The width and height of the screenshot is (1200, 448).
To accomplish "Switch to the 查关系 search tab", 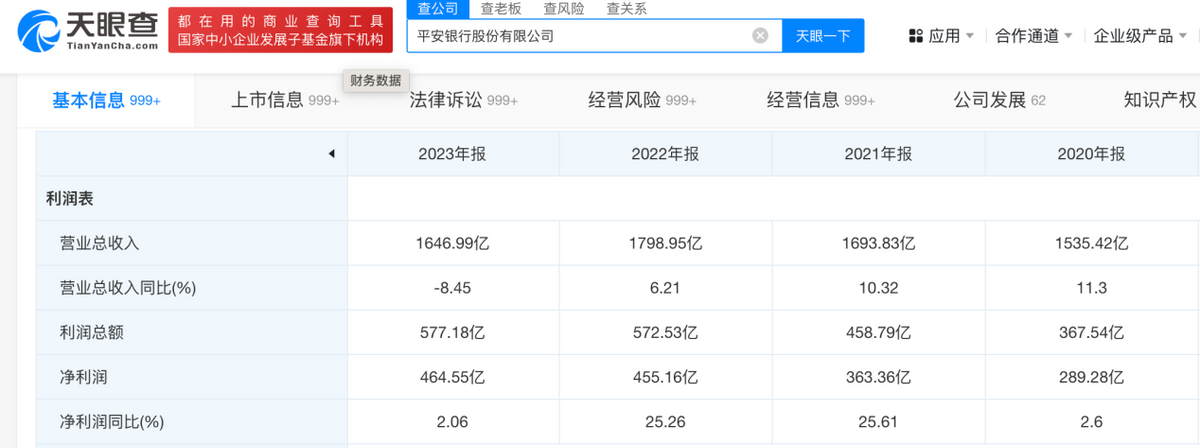I will (x=627, y=9).
